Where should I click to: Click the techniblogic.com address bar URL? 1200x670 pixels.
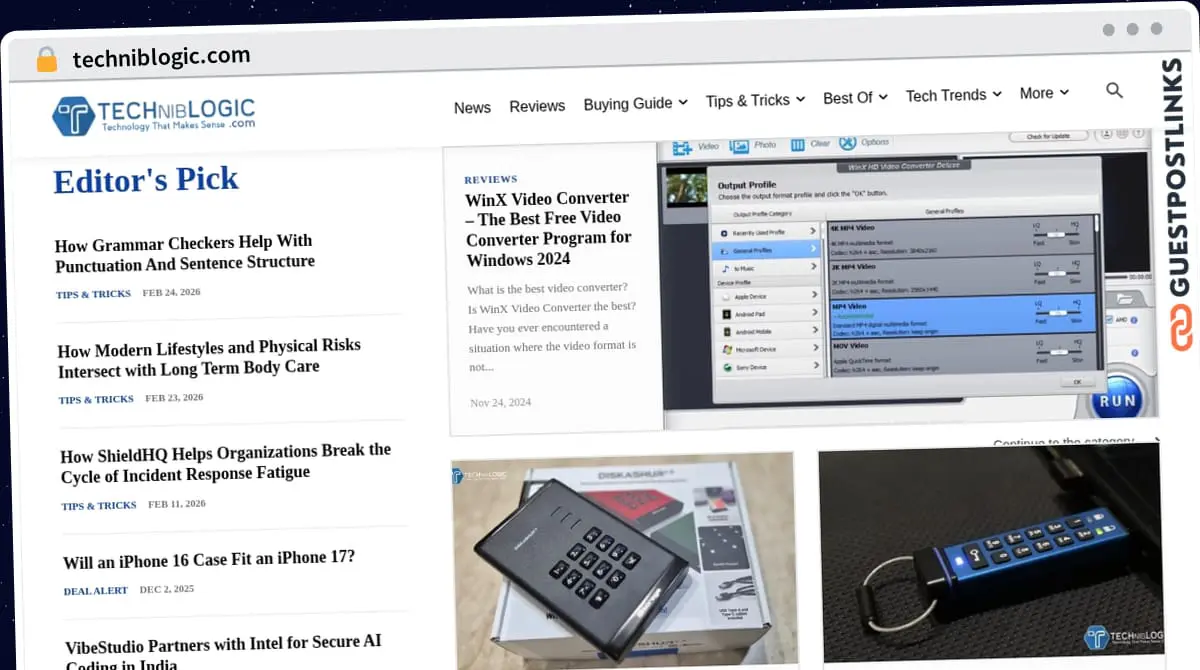[x=161, y=57]
